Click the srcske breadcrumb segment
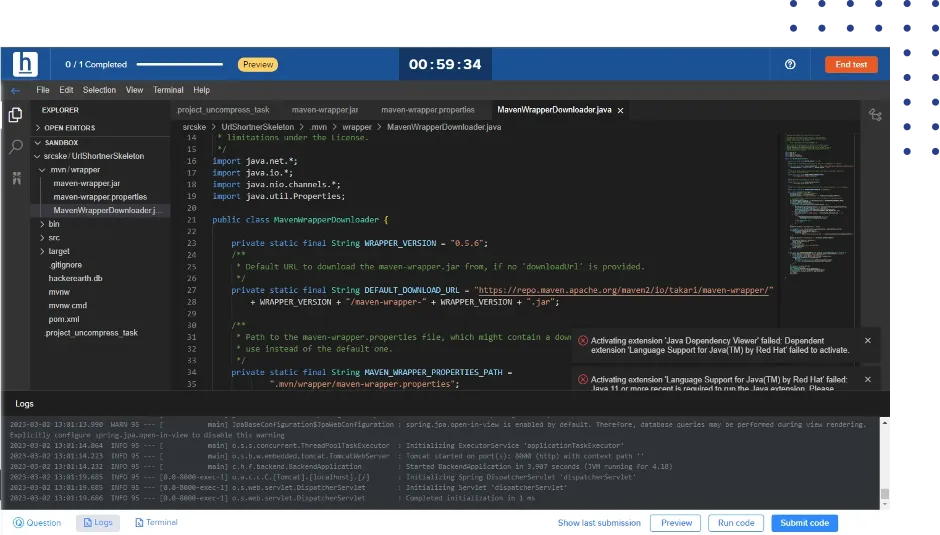Screen dimensions: 940x535 pyautogui.click(x=194, y=127)
